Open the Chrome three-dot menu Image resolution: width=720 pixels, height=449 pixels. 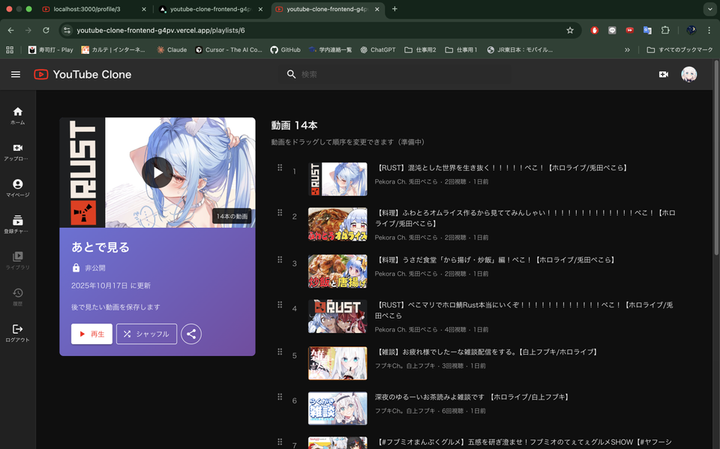pos(709,30)
